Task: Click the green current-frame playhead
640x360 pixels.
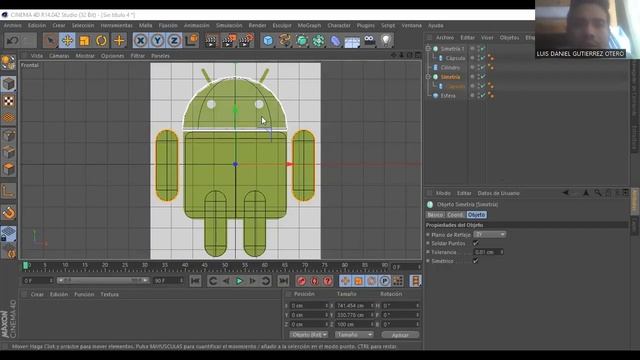Action: pyautogui.click(x=25, y=266)
